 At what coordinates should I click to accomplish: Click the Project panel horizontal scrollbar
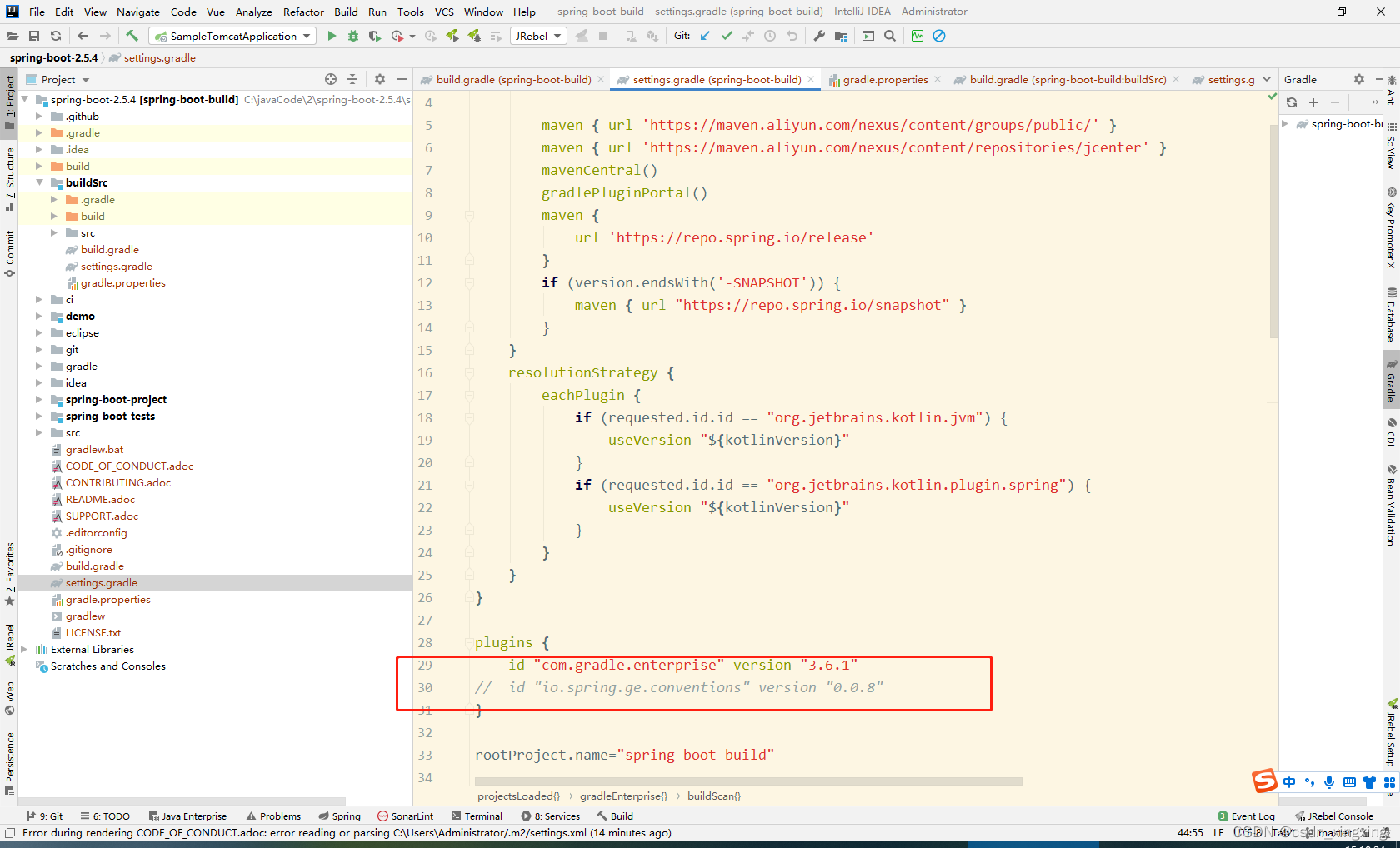click(182, 801)
